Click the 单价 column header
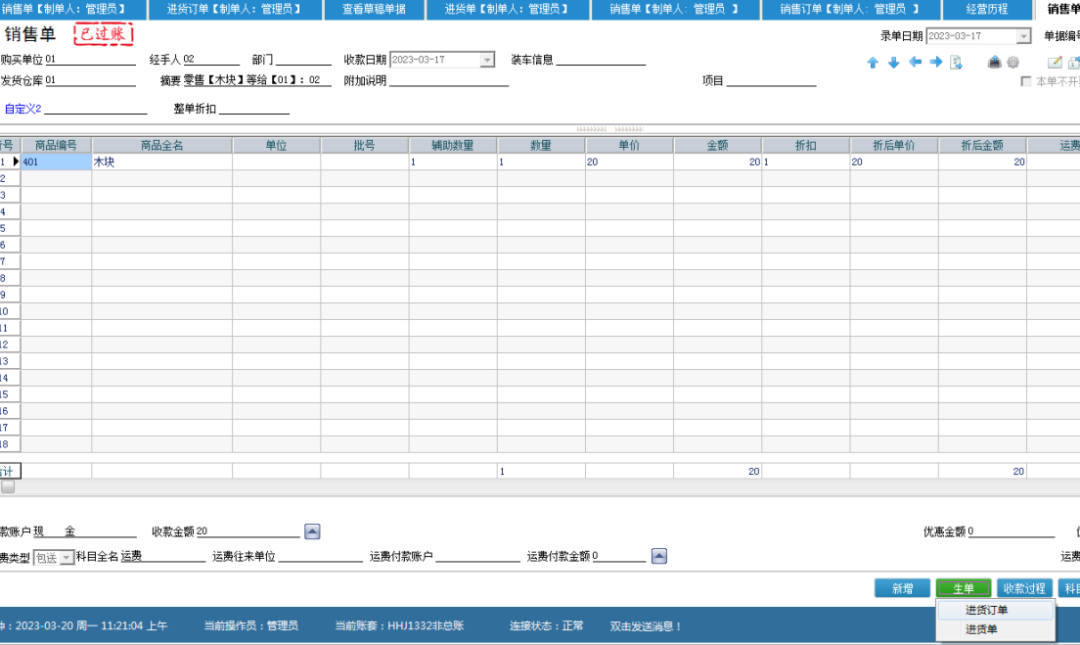Image resolution: width=1080 pixels, height=645 pixels. click(629, 145)
